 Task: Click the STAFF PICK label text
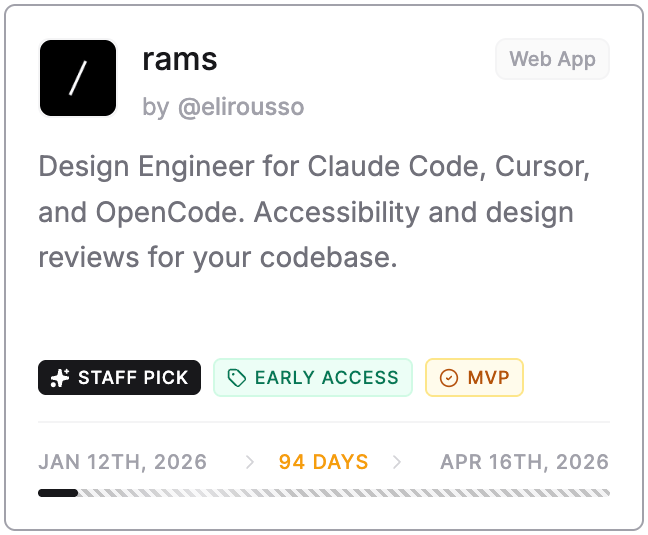(133, 378)
